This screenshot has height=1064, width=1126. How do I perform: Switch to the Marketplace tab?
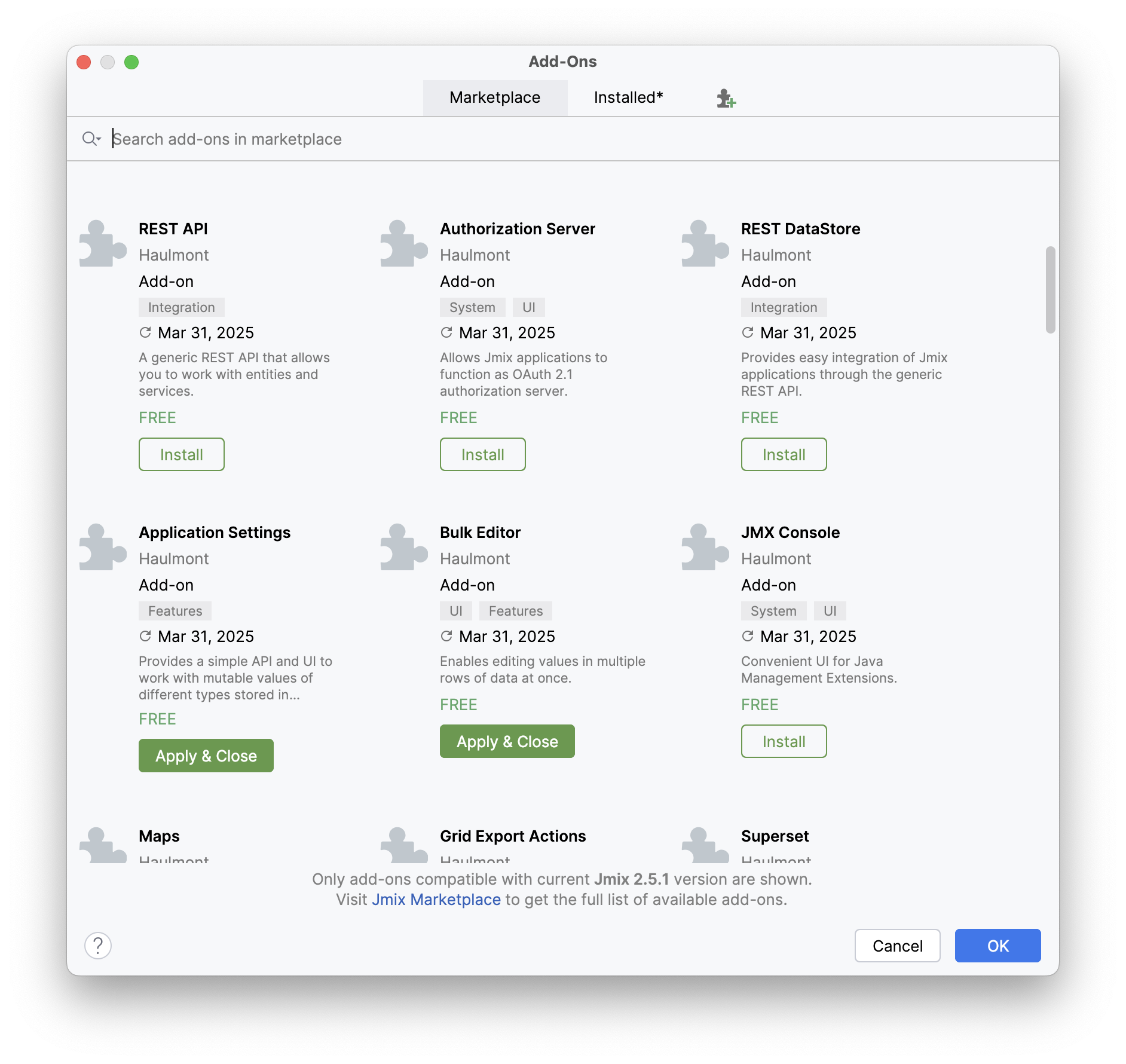coord(495,97)
